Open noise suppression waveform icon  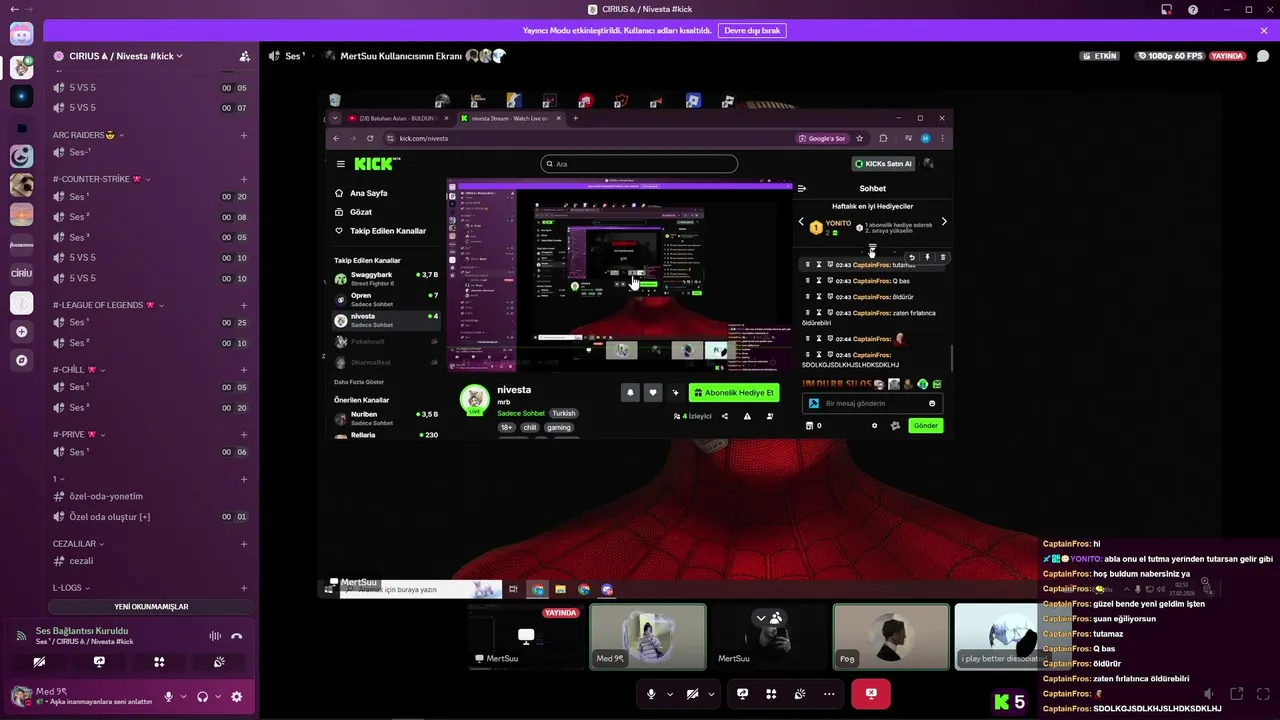tap(214, 636)
